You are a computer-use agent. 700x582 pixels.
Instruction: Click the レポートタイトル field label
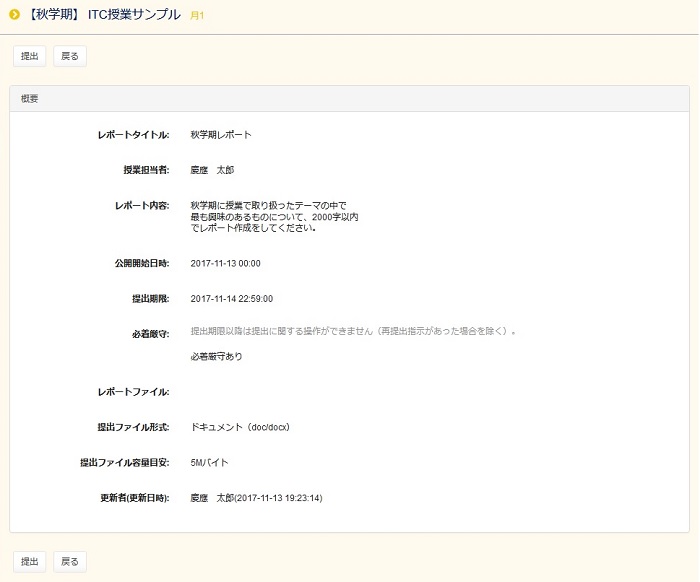point(133,135)
